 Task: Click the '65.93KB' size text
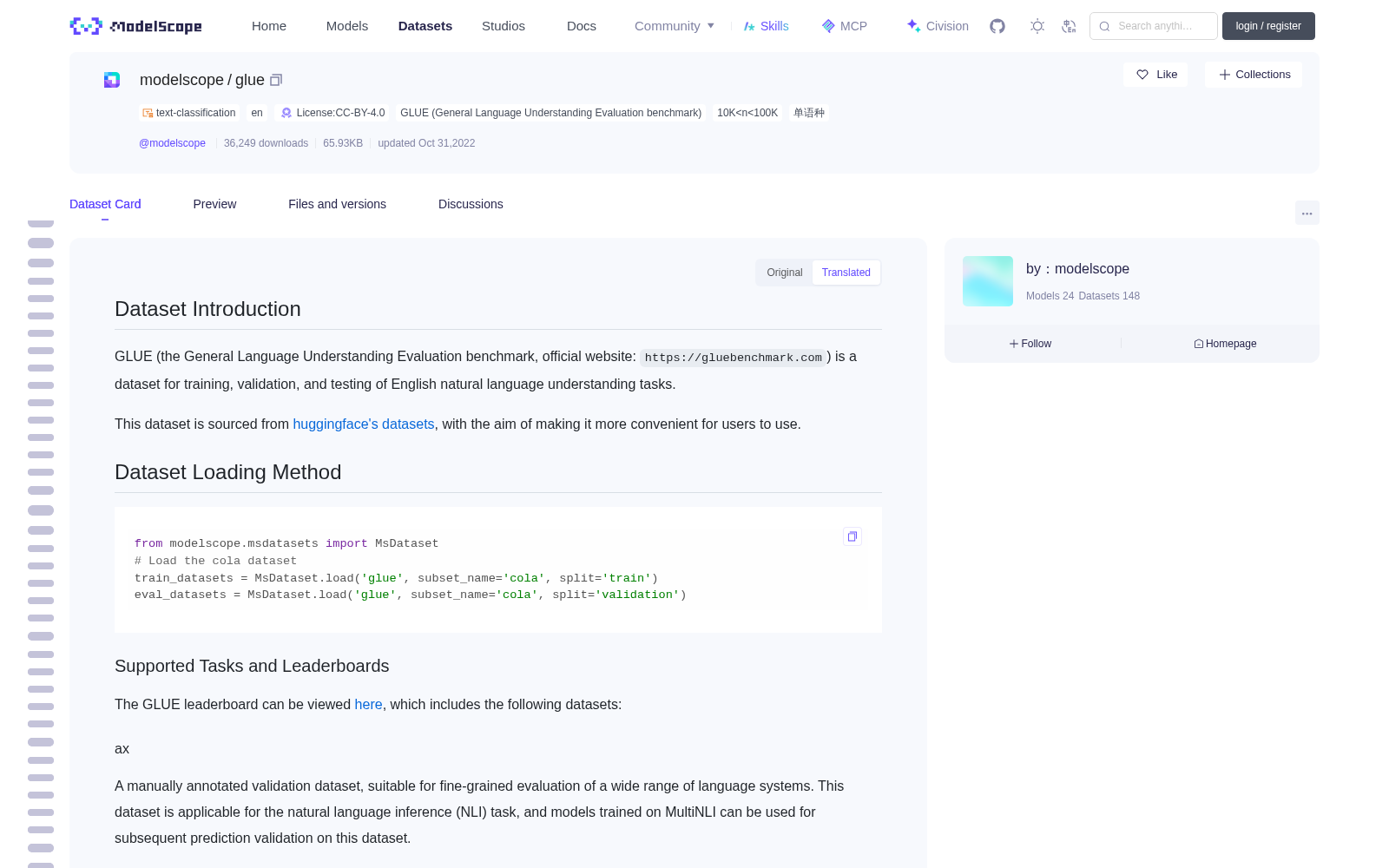343,143
